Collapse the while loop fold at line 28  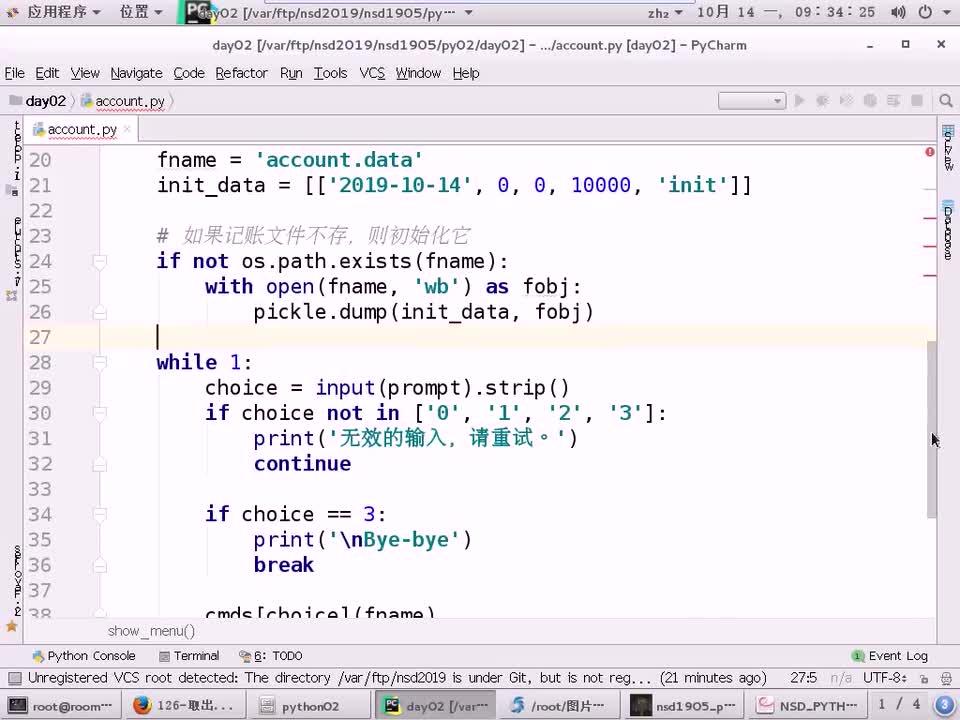coord(100,362)
